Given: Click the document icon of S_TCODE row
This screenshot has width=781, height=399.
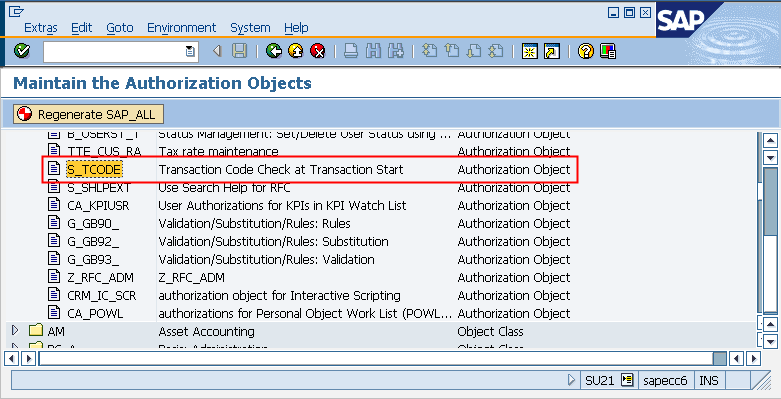Looking at the screenshot, I should [x=53, y=169].
